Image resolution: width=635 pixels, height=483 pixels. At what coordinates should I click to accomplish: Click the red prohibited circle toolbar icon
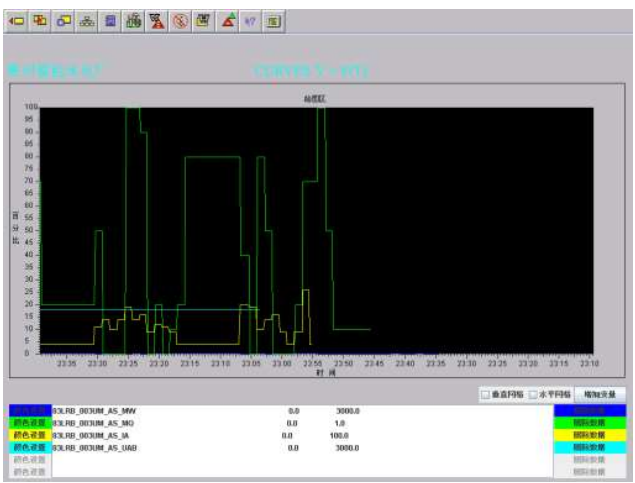(181, 21)
